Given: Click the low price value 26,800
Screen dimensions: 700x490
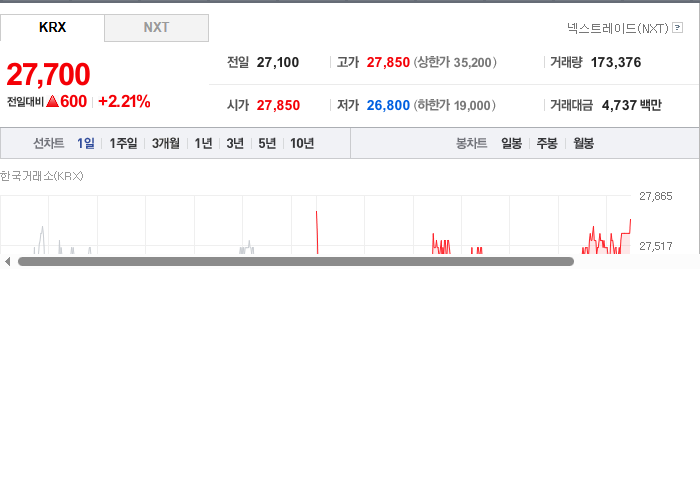Looking at the screenshot, I should 388,105.
